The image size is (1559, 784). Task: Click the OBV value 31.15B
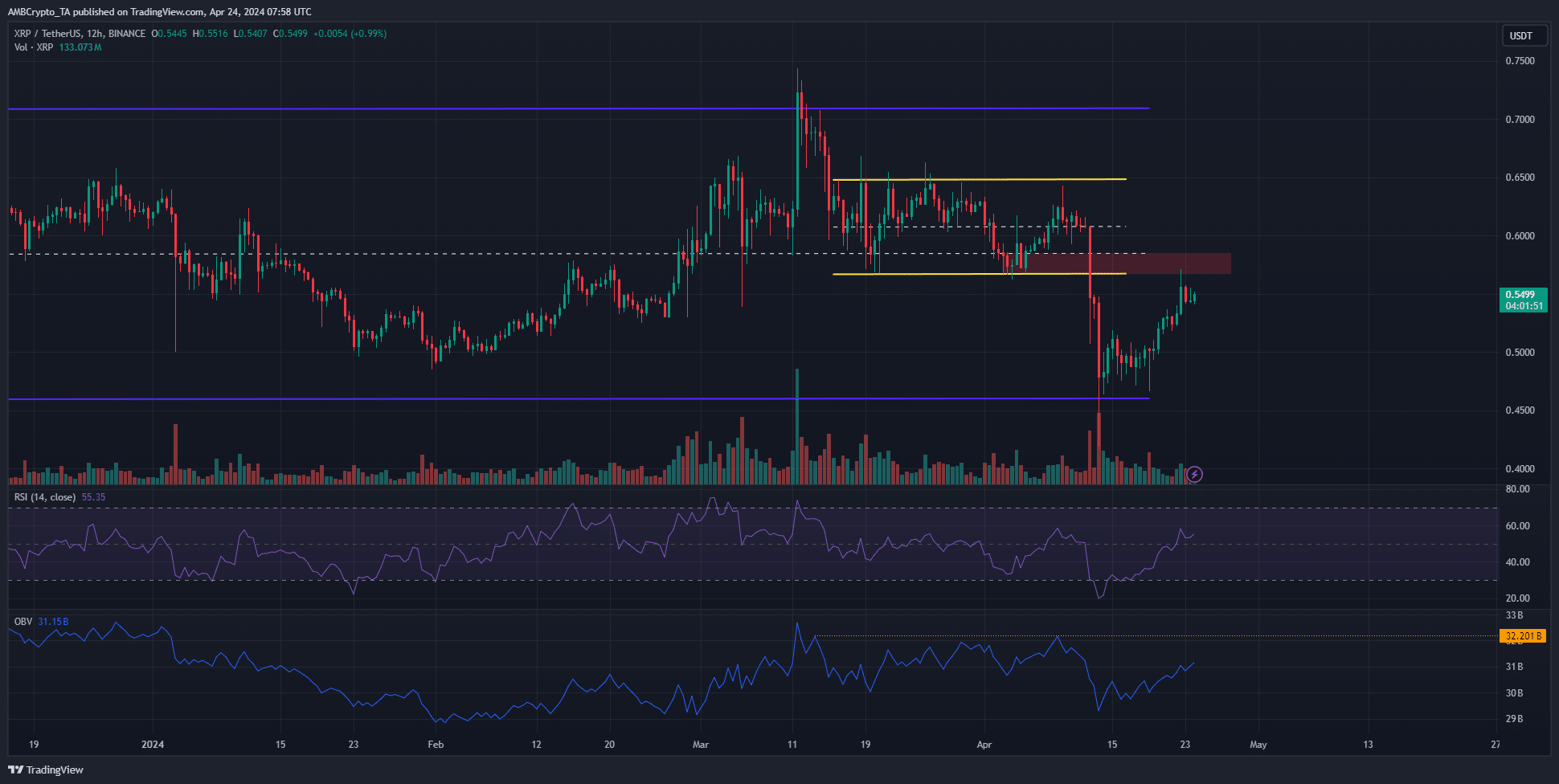point(53,622)
